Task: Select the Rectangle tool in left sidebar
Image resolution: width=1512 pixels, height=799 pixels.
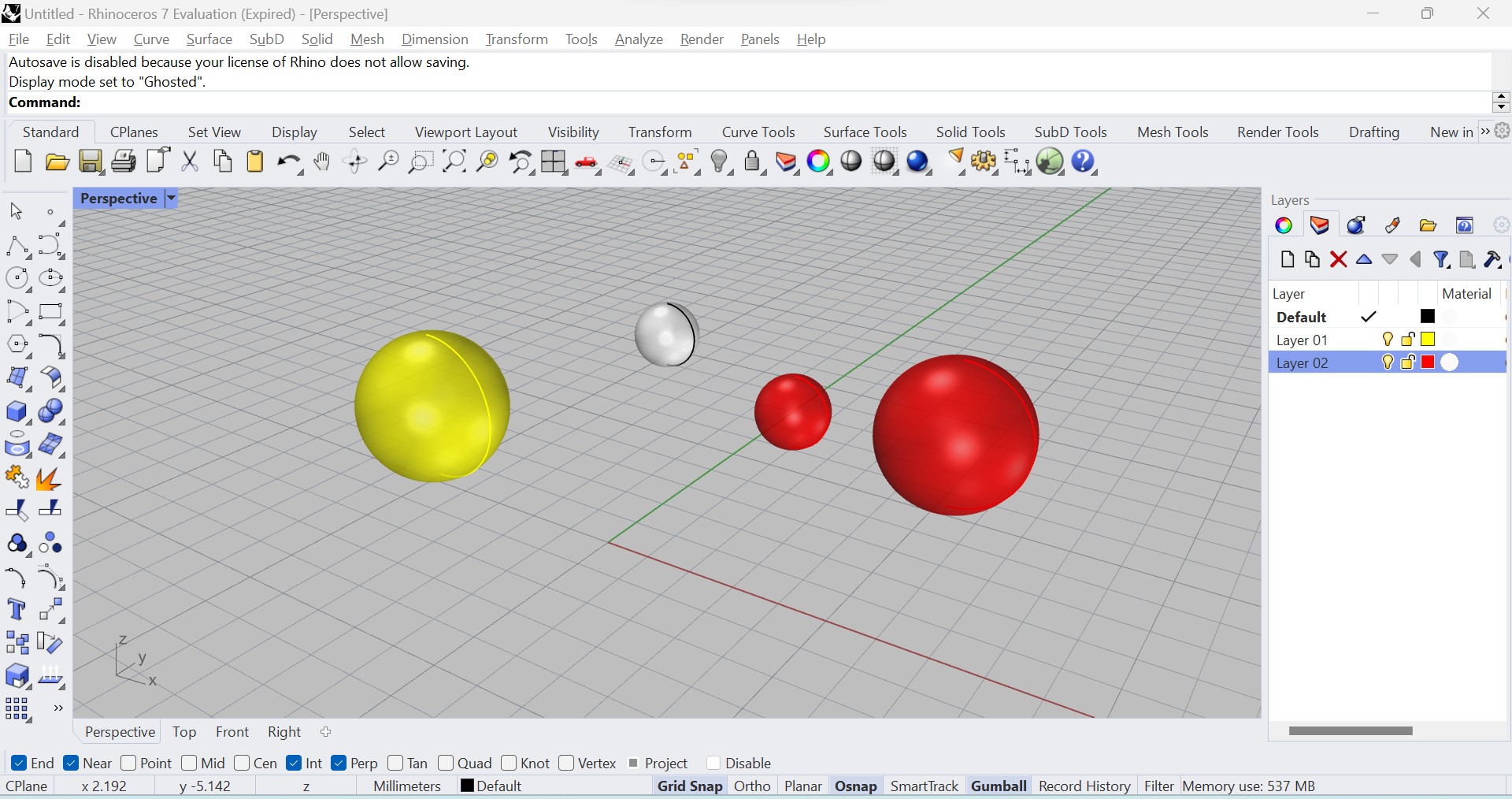Action: coord(51,312)
